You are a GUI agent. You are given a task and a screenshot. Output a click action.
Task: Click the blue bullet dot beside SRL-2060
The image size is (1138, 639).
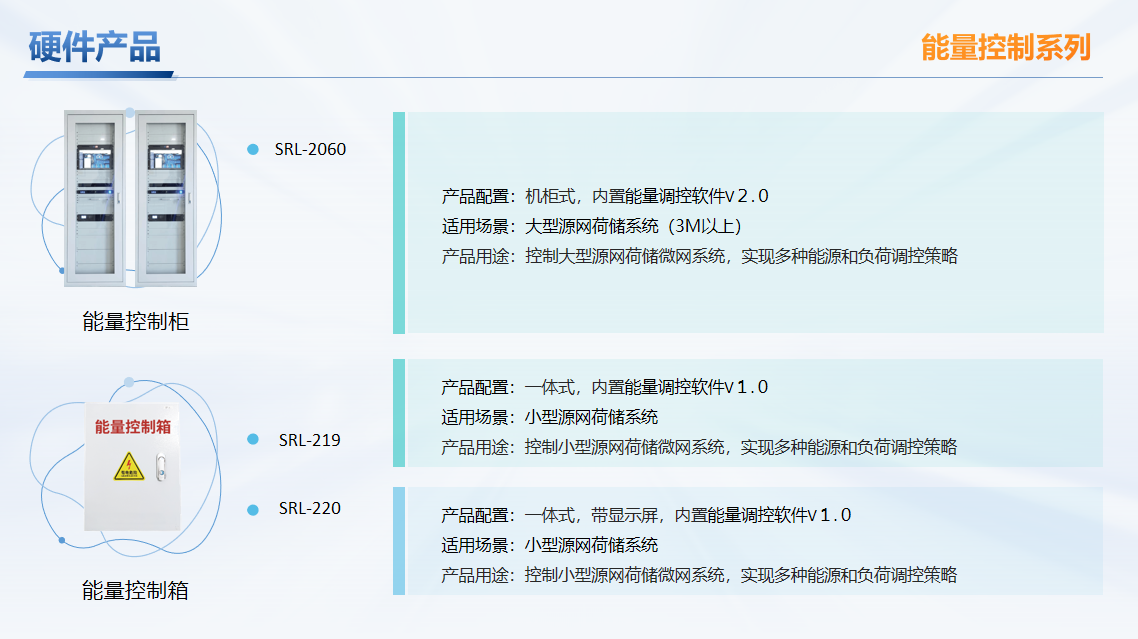tap(253, 150)
